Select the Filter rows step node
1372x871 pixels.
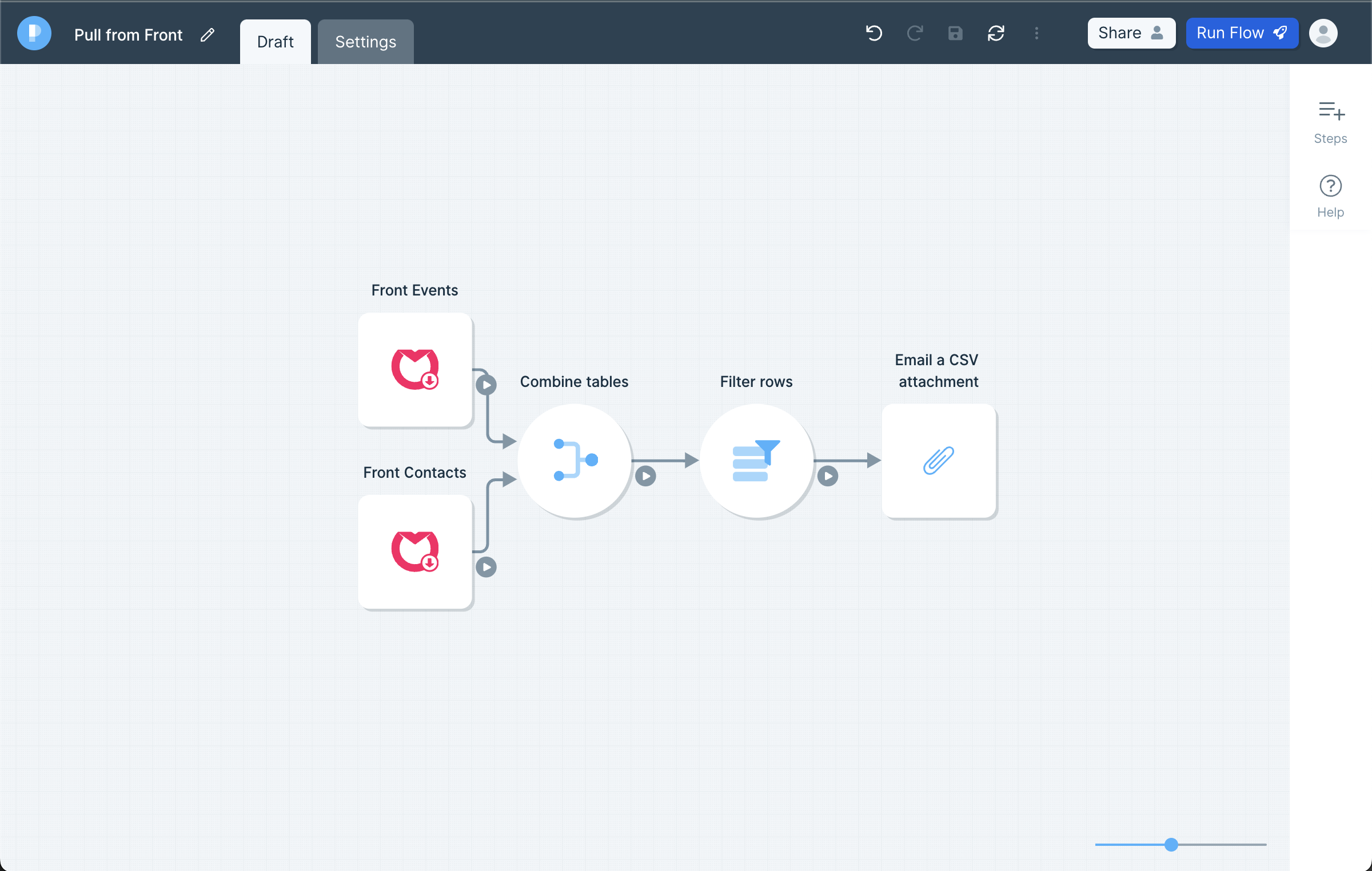tap(756, 461)
